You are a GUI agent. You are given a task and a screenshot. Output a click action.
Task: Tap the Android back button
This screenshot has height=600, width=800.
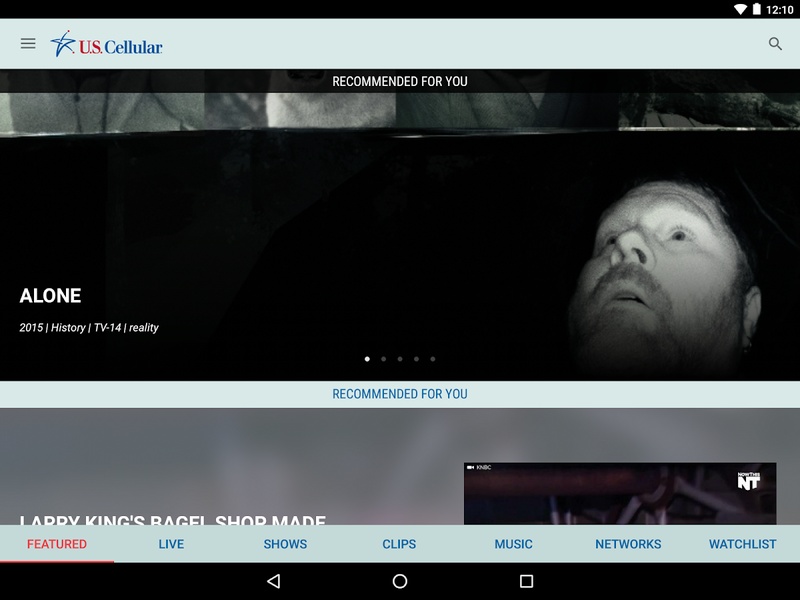[274, 581]
